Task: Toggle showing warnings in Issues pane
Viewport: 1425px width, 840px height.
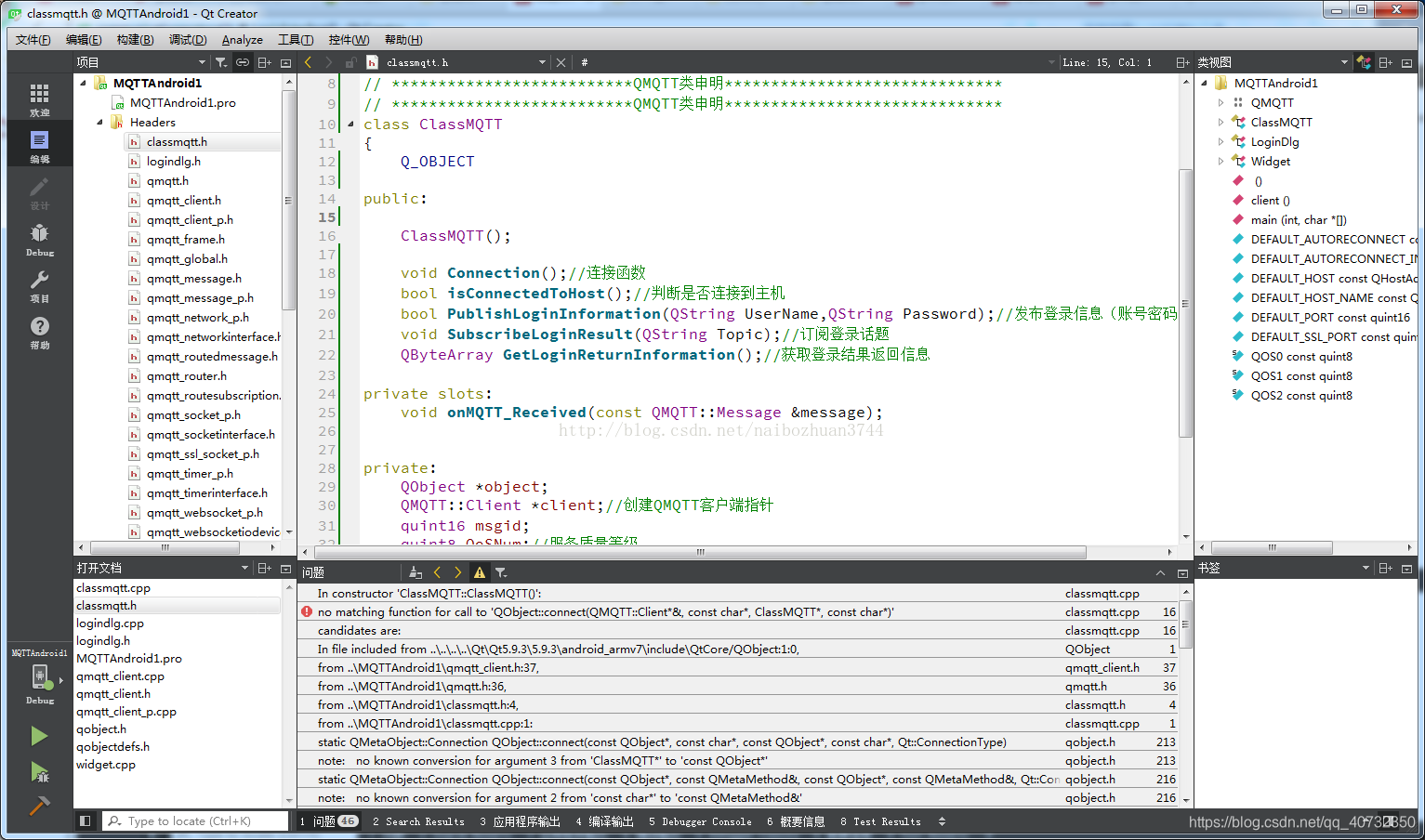Action: [x=480, y=572]
